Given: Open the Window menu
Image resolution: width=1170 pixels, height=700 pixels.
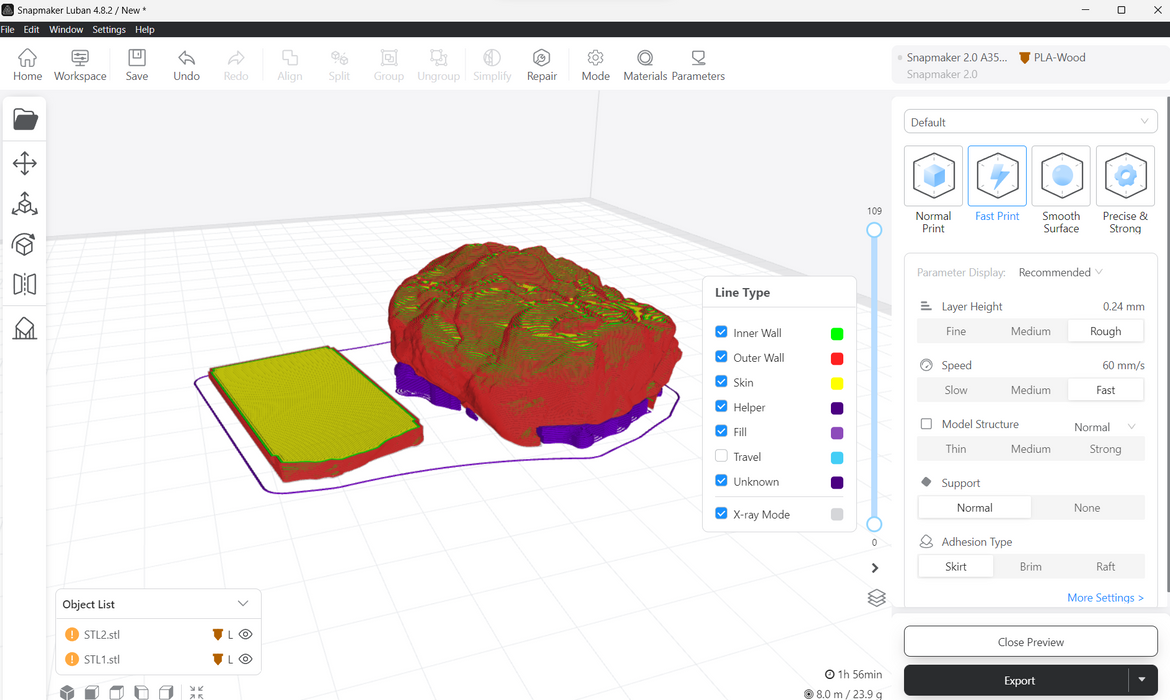Looking at the screenshot, I should pos(66,30).
